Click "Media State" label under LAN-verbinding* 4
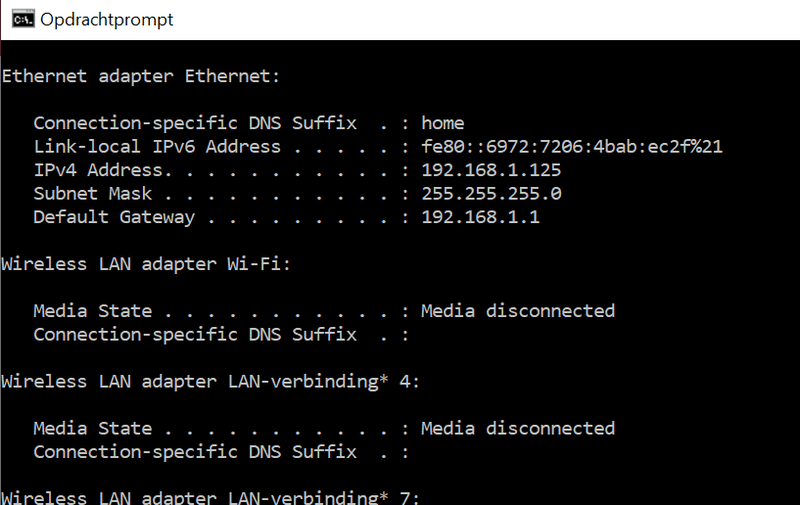The height and width of the screenshot is (505, 800). 93,428
